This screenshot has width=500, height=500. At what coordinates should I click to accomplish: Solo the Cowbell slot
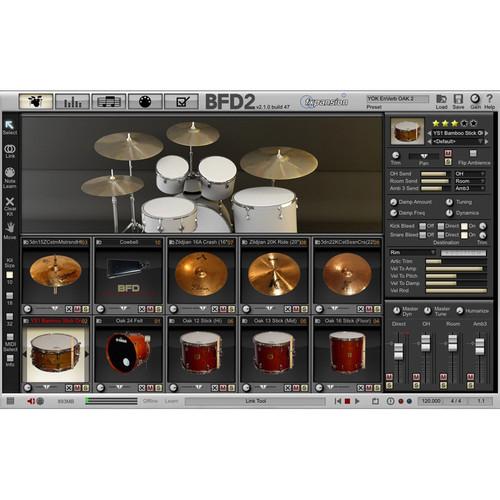point(158,309)
